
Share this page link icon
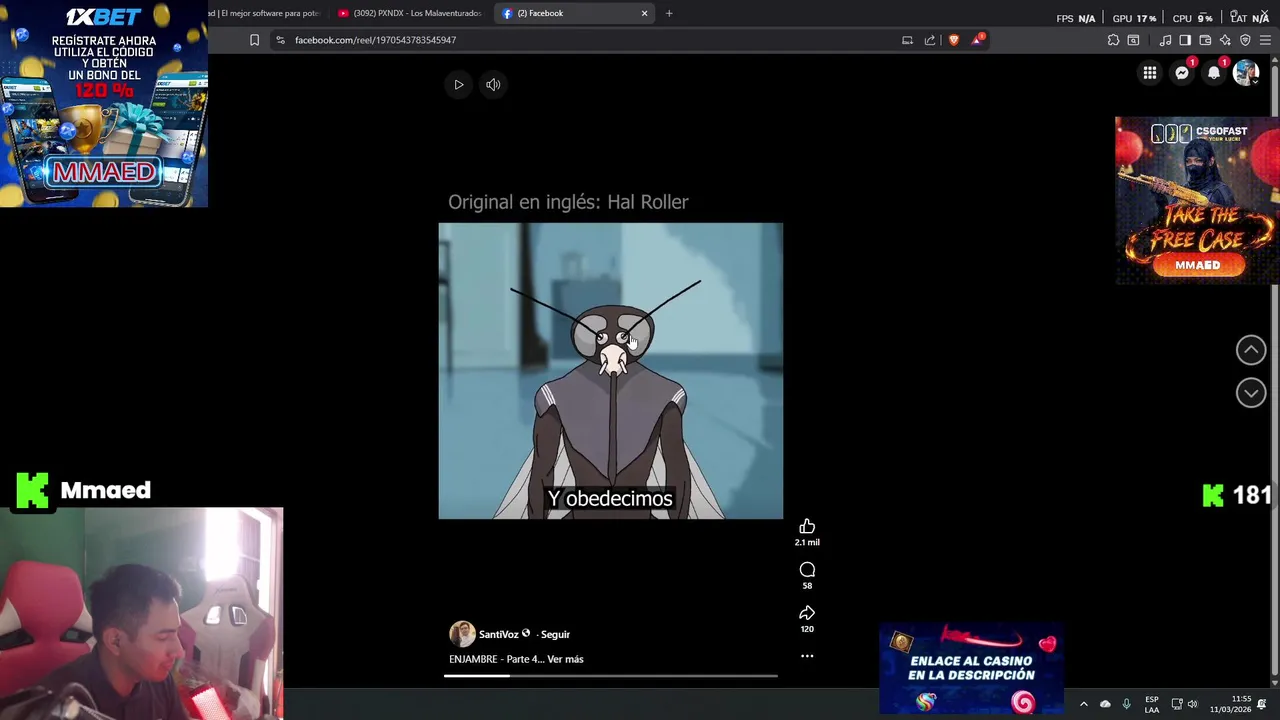tap(930, 40)
